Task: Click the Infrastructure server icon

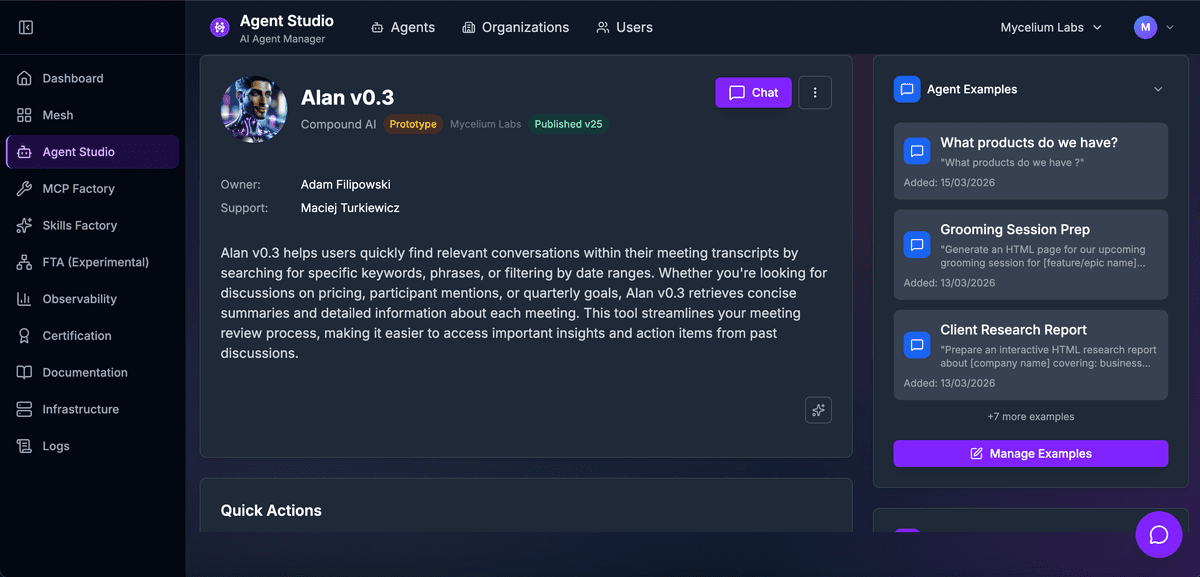Action: (24, 409)
